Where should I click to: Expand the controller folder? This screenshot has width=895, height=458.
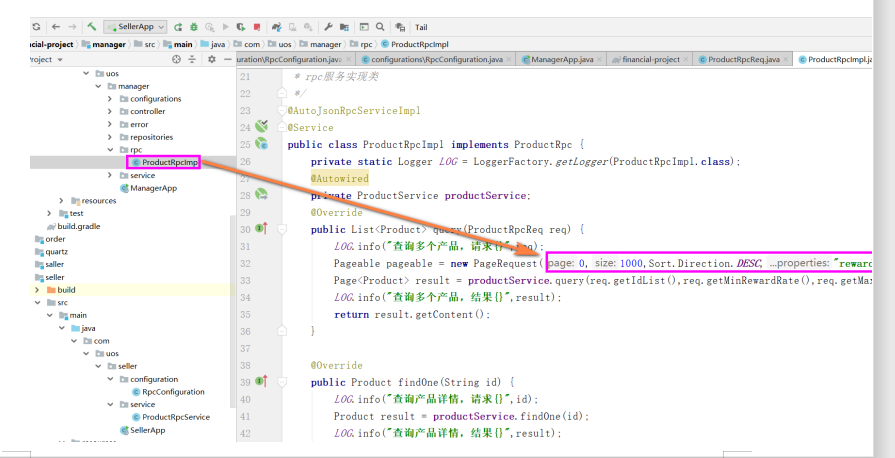(x=110, y=111)
